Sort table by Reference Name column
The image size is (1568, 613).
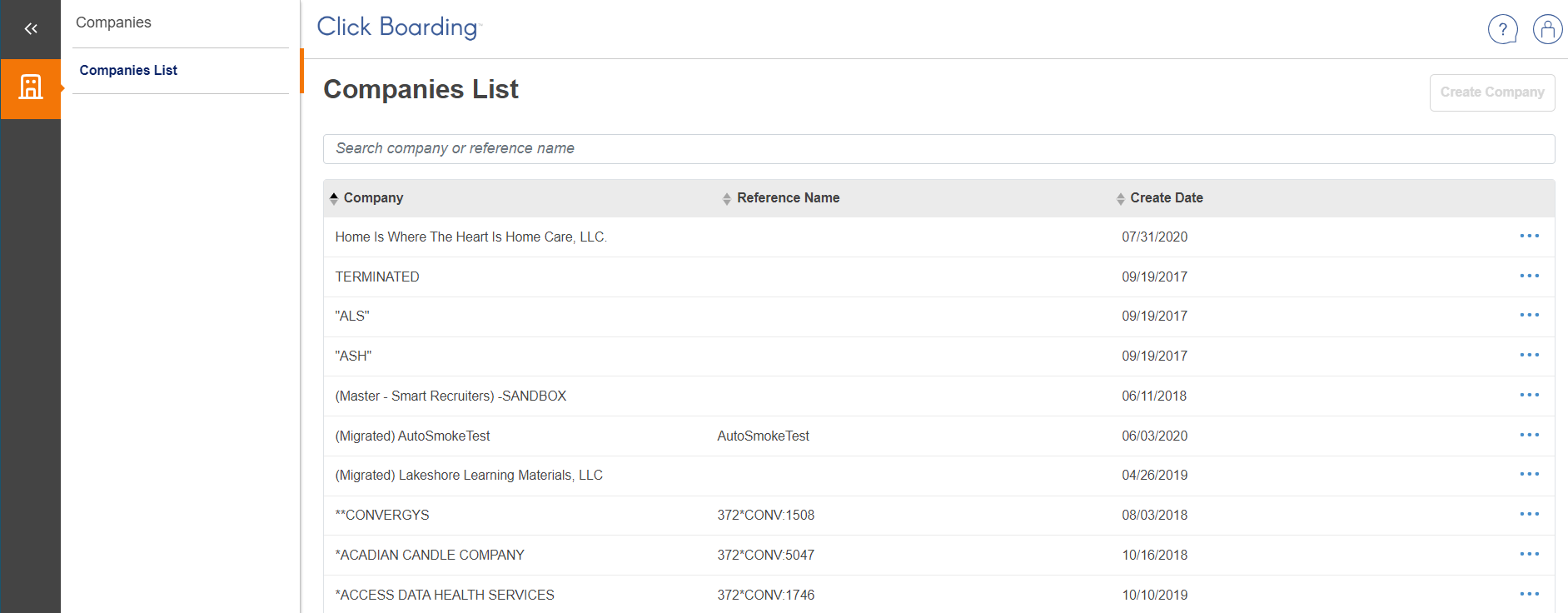787,198
